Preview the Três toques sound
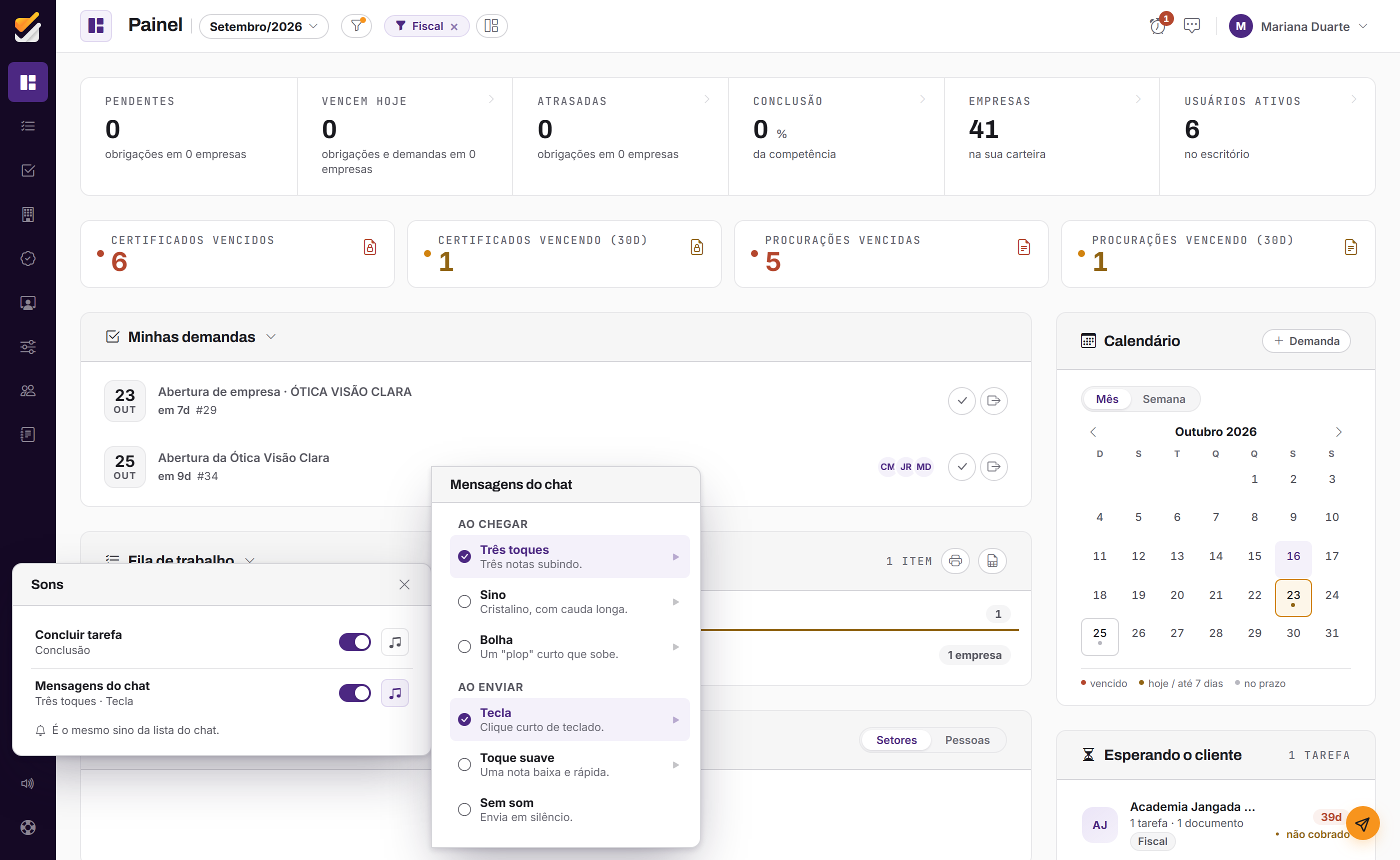 pyautogui.click(x=675, y=557)
